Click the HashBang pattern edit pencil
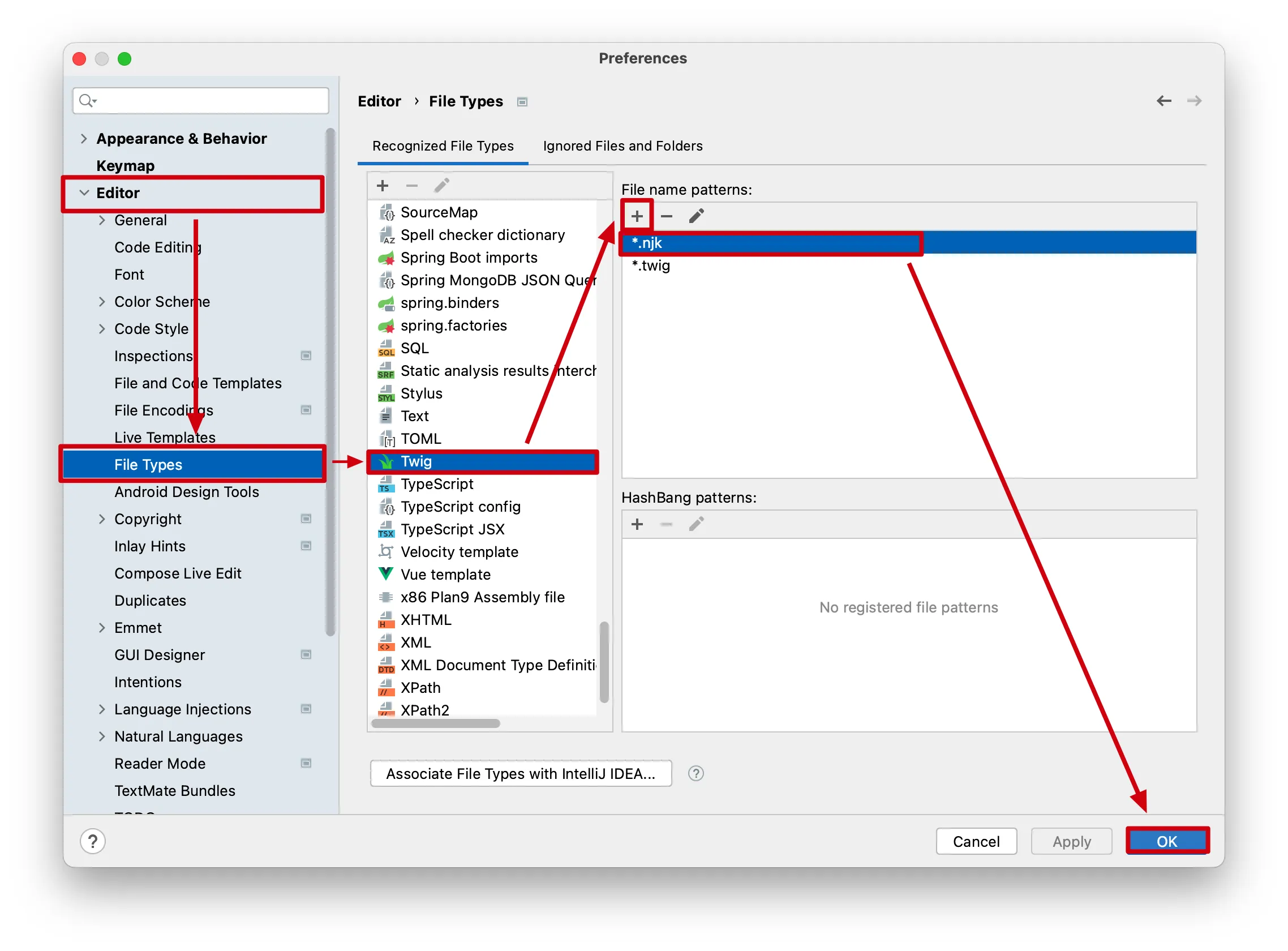Screen dimensions: 1288x951 coord(697,524)
